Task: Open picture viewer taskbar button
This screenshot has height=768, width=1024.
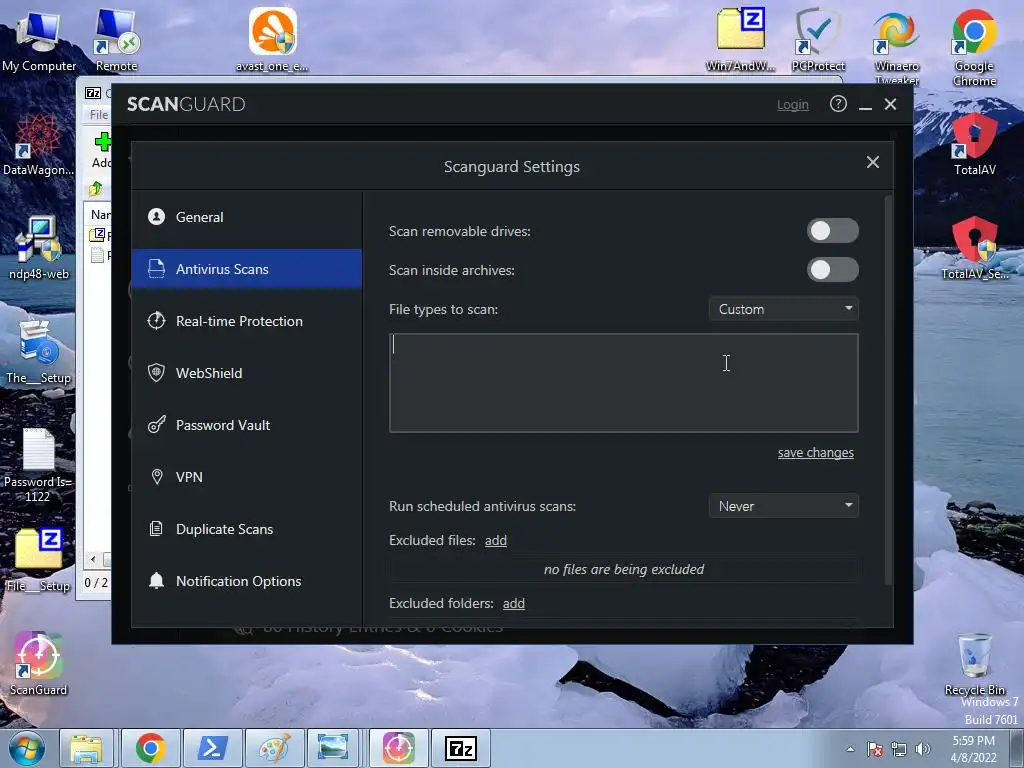Action: point(333,748)
